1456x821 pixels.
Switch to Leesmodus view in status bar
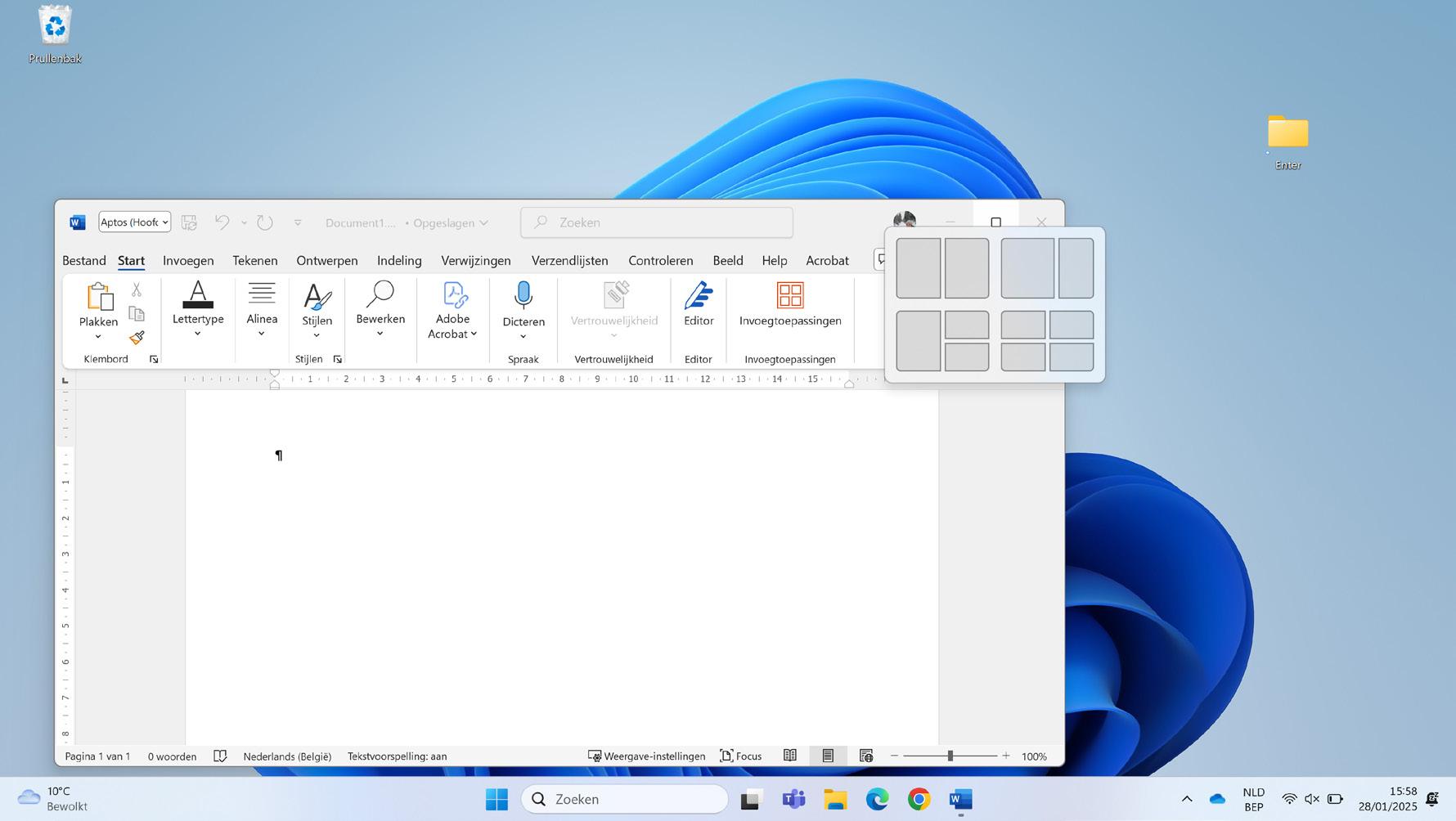[790, 756]
